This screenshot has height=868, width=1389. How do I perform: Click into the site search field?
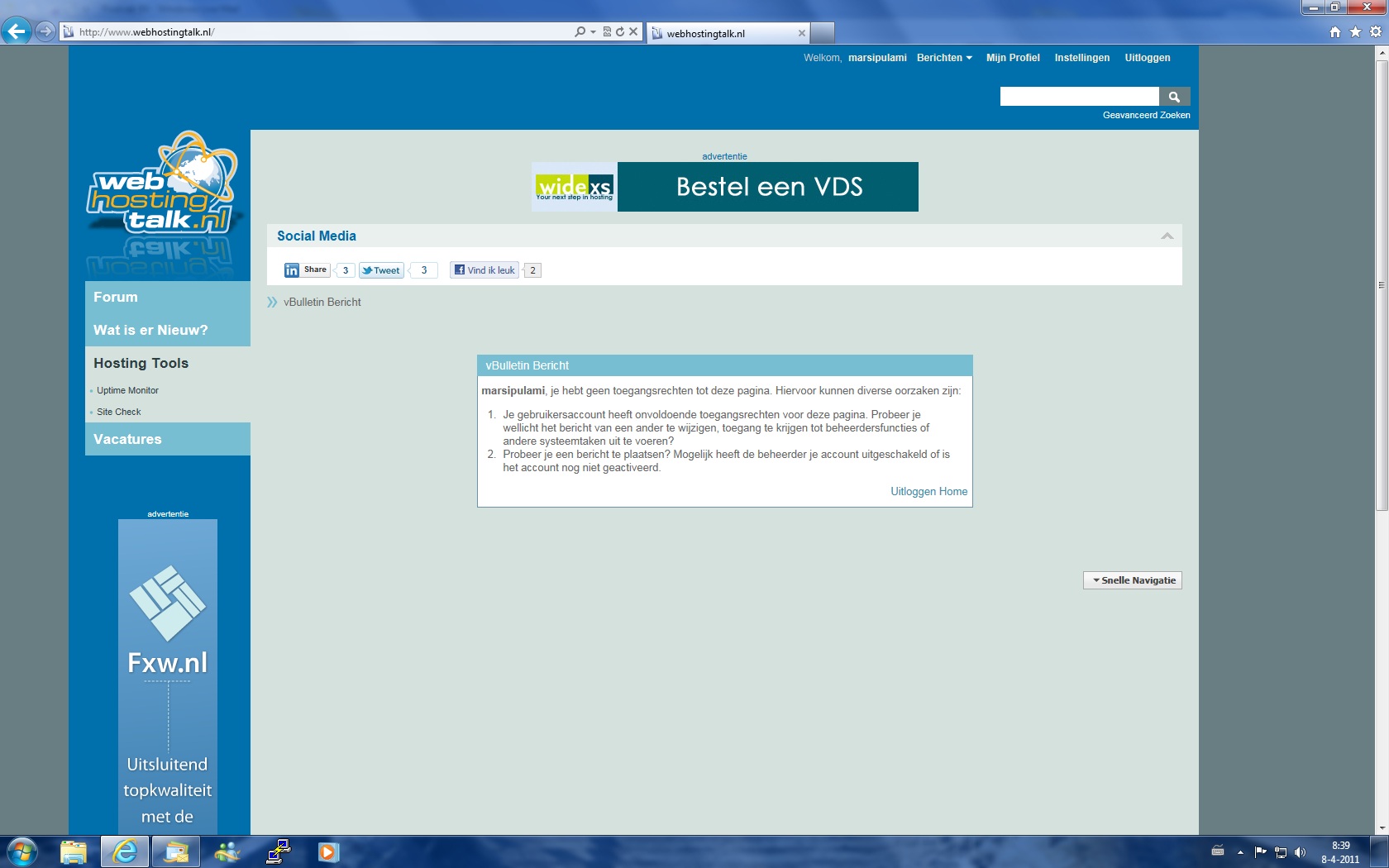pos(1080,97)
